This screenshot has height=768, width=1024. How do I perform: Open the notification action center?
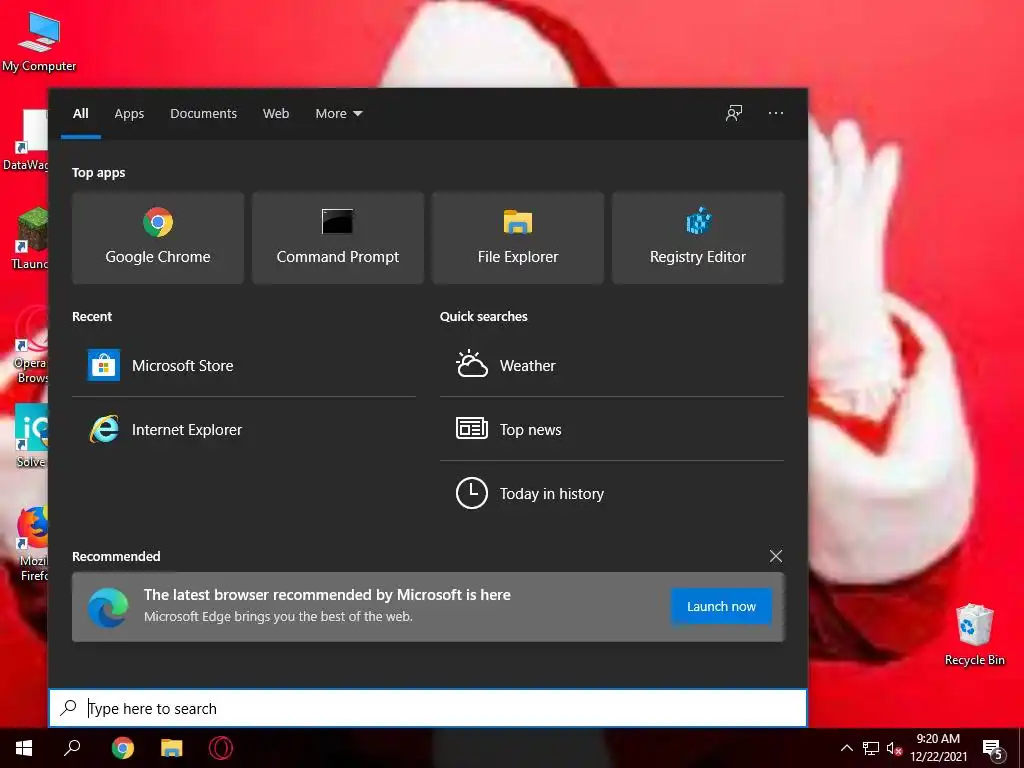click(993, 749)
